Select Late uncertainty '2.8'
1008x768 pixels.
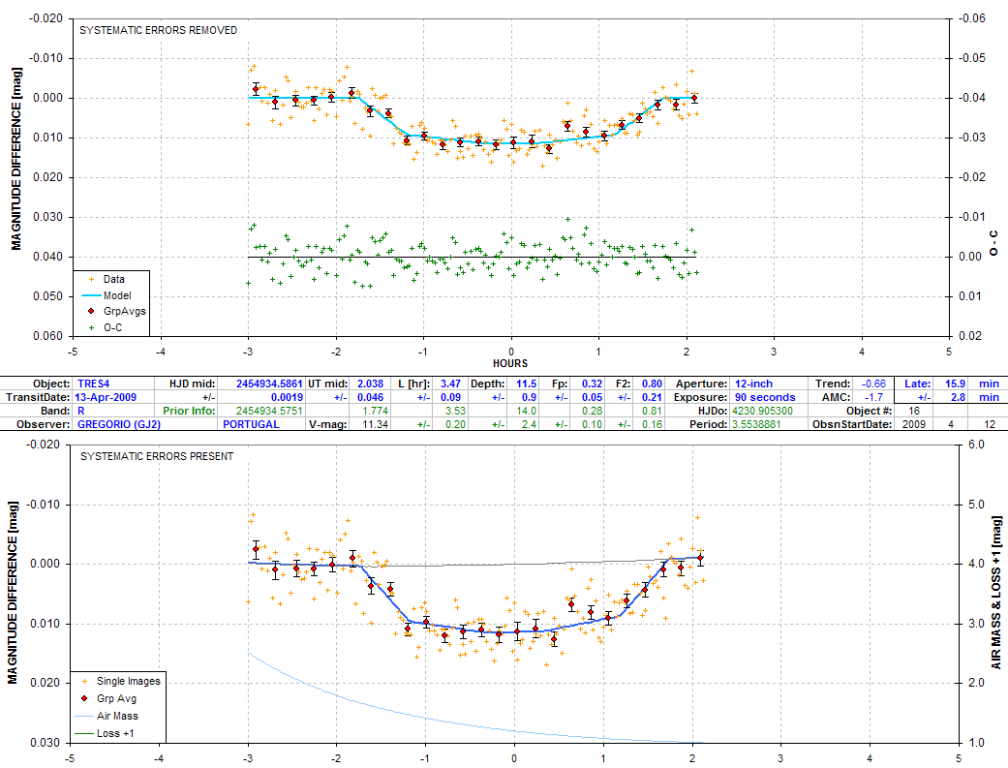click(958, 397)
